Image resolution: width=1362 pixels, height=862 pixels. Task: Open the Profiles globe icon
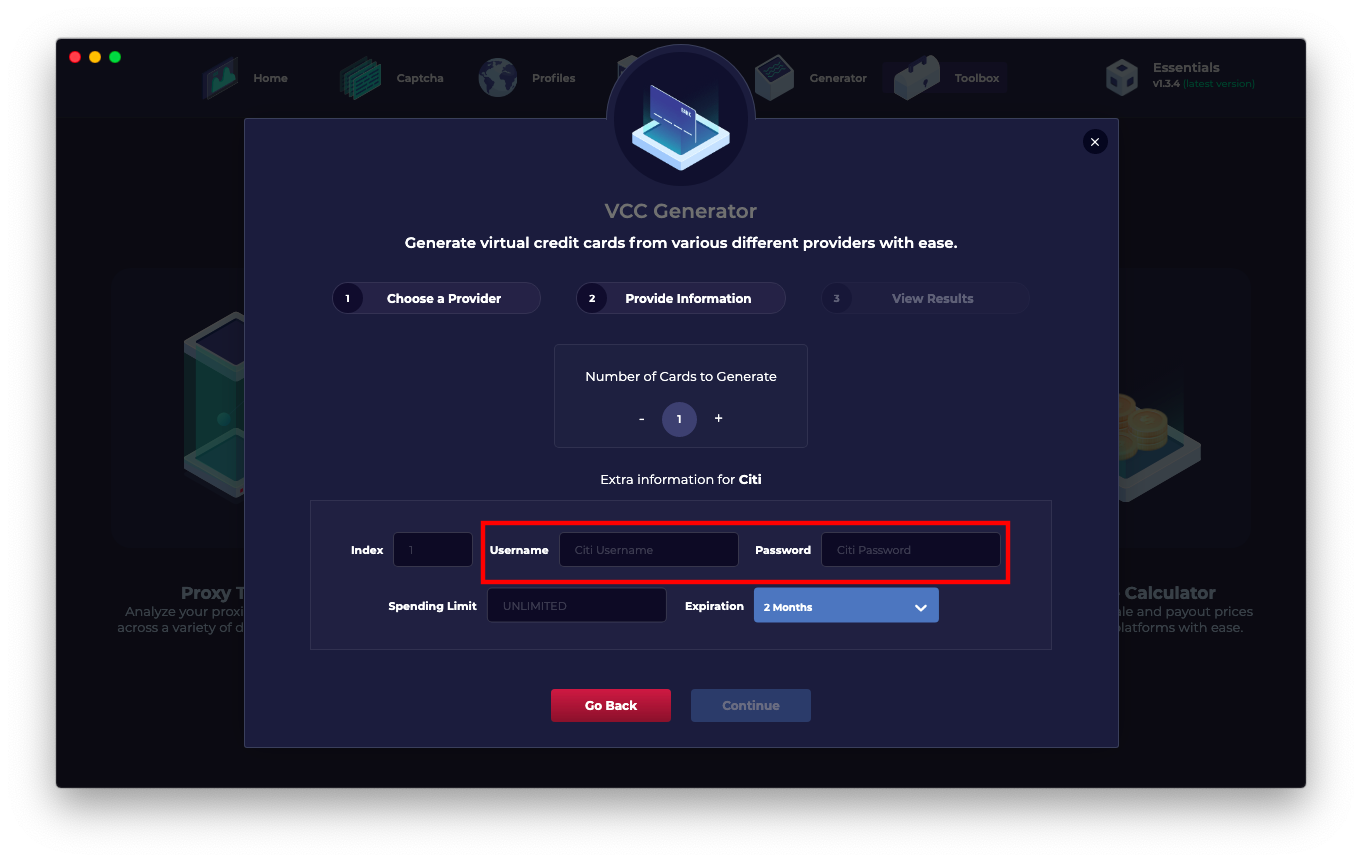pos(497,78)
